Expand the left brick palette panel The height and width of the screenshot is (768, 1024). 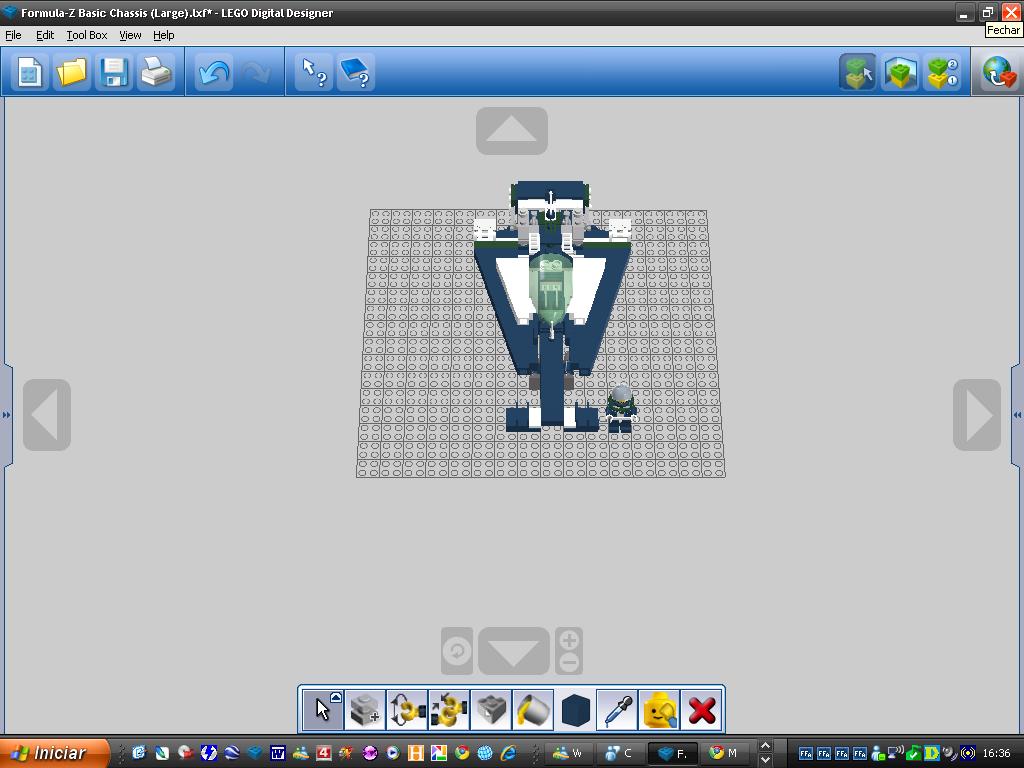pos(7,415)
